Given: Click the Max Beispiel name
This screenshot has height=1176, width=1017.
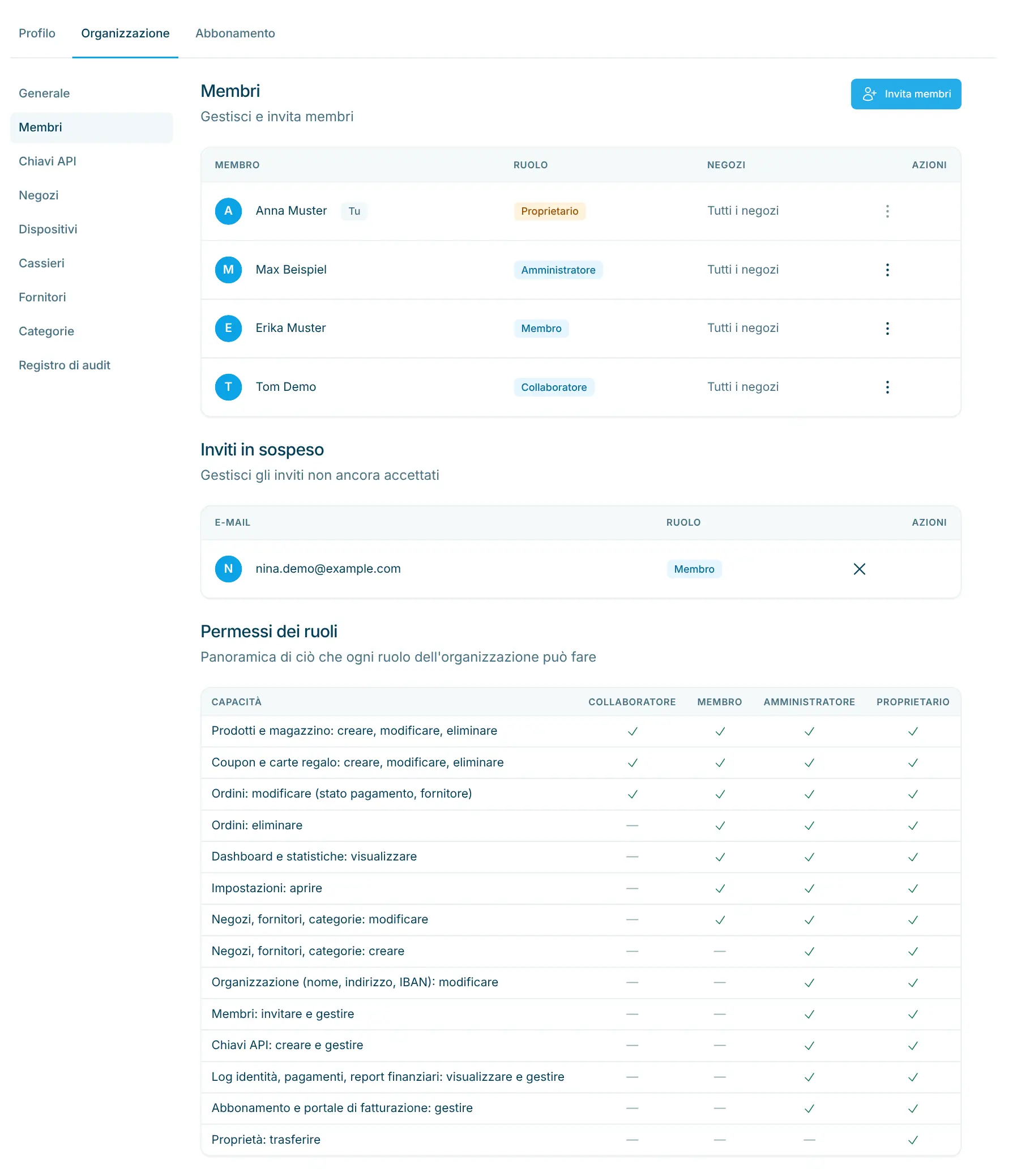Looking at the screenshot, I should 291,270.
